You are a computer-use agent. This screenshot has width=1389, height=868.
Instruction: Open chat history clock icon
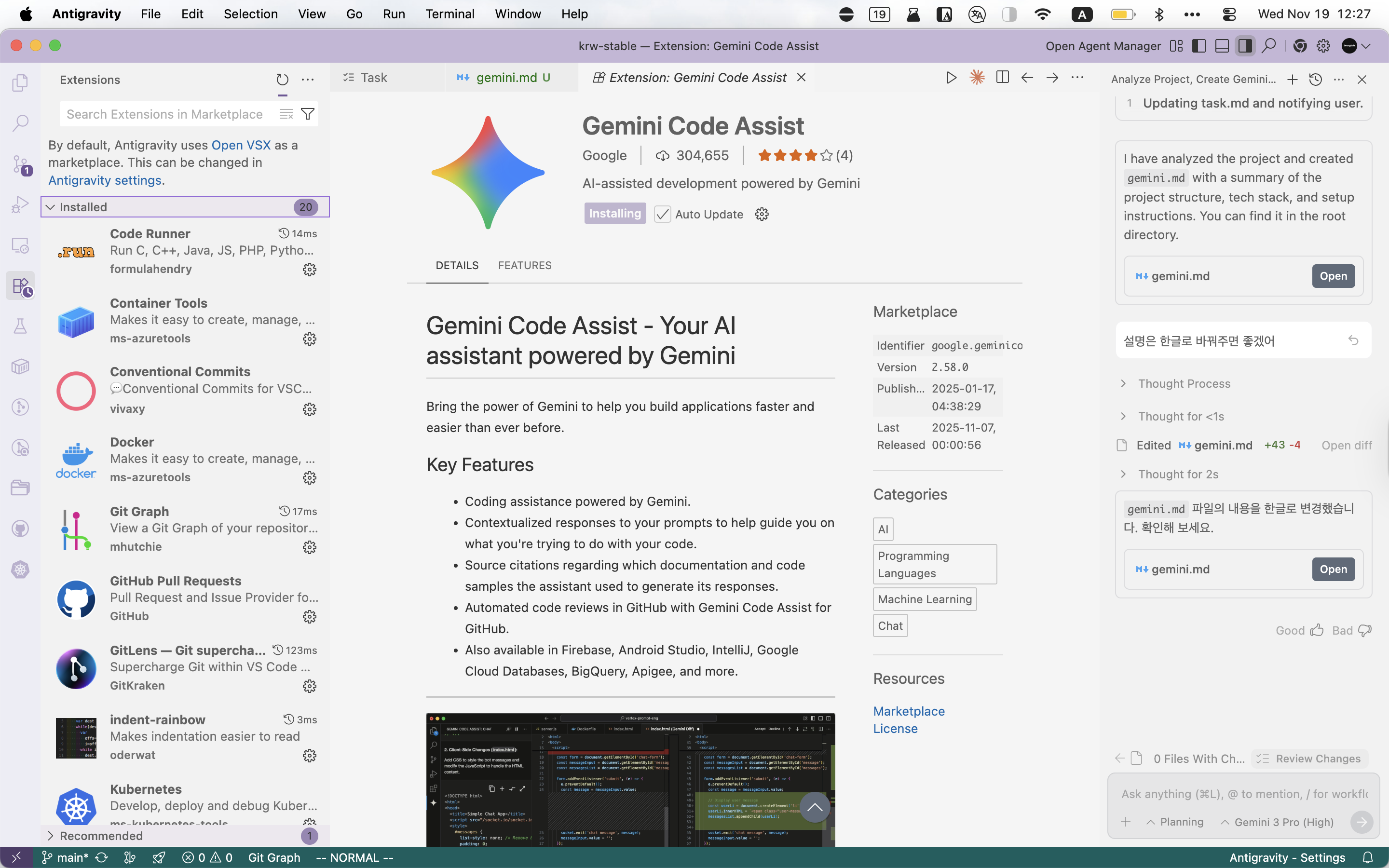coord(1316,79)
